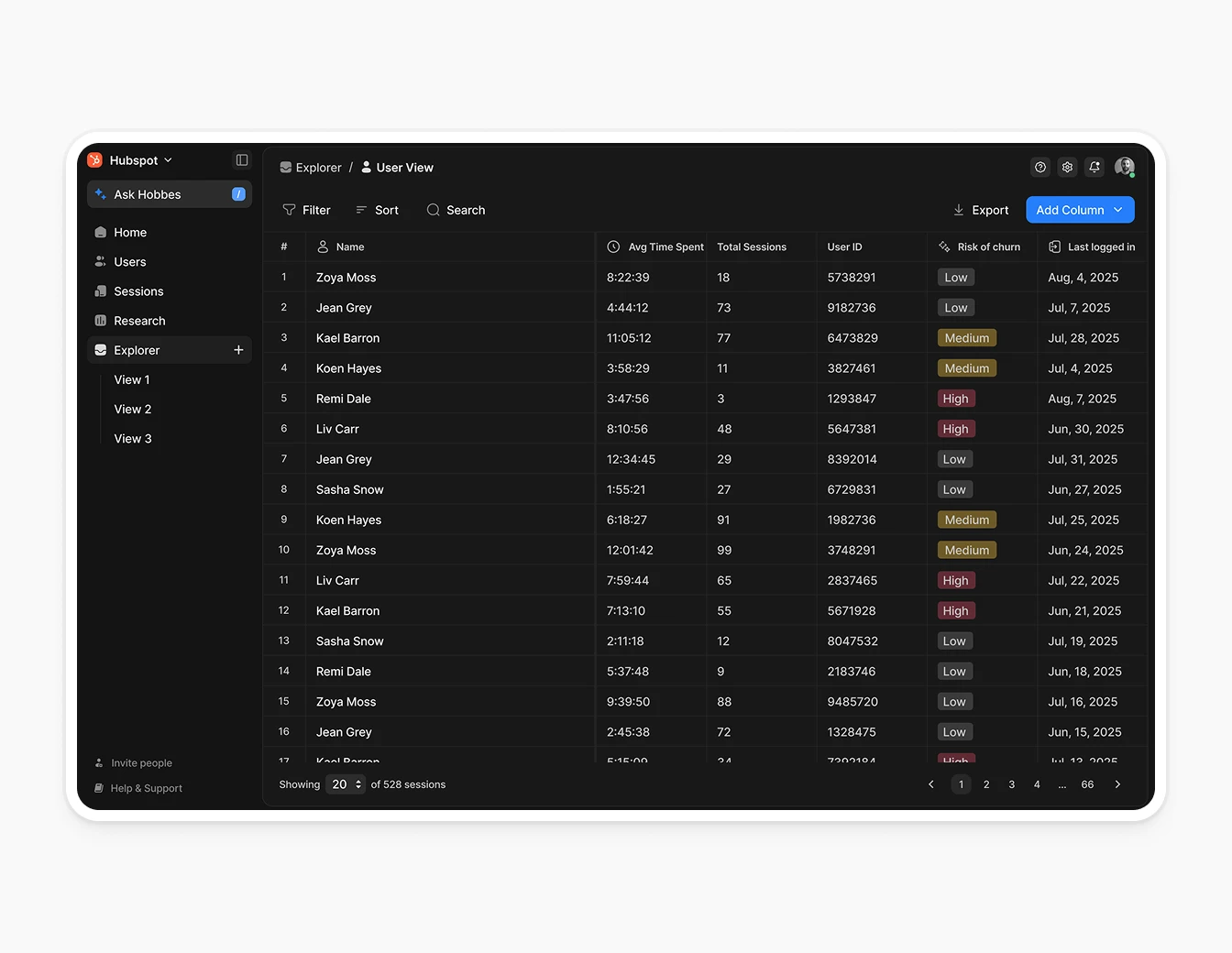The image size is (1232, 953).
Task: Click the clock icon on Avg Time Spent
Action: click(x=611, y=246)
